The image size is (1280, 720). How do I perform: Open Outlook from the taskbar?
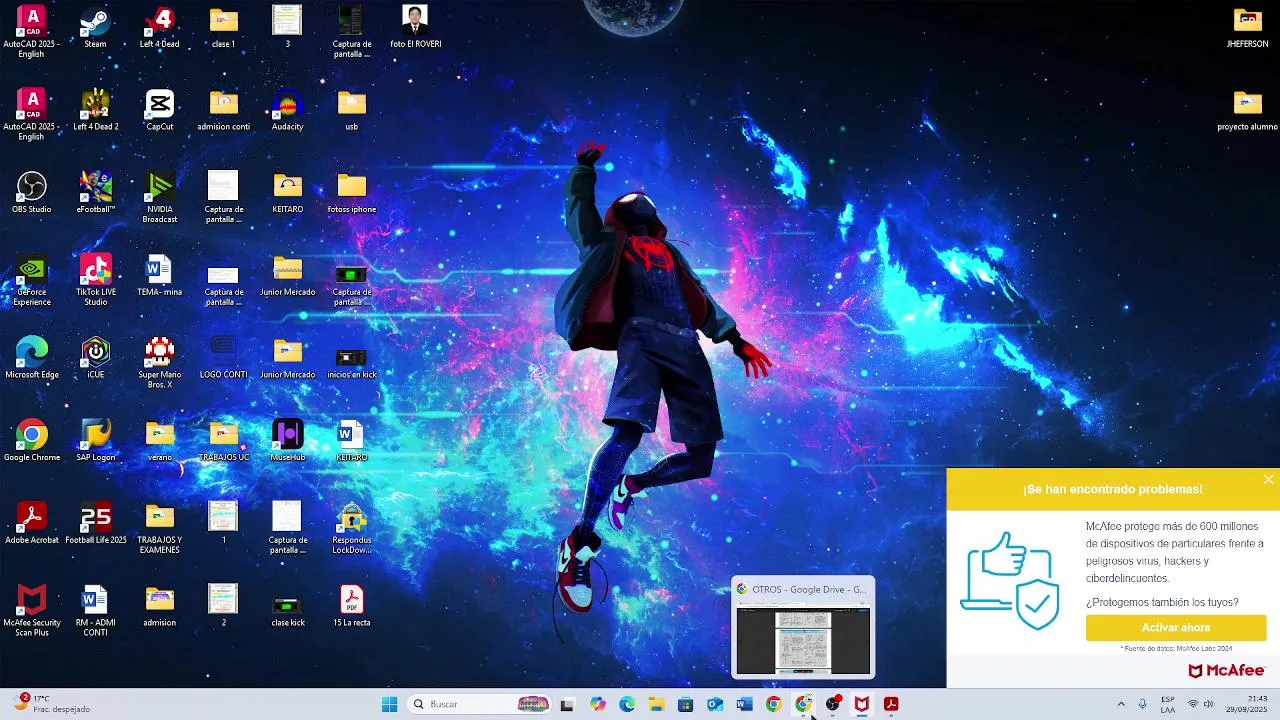click(x=715, y=704)
